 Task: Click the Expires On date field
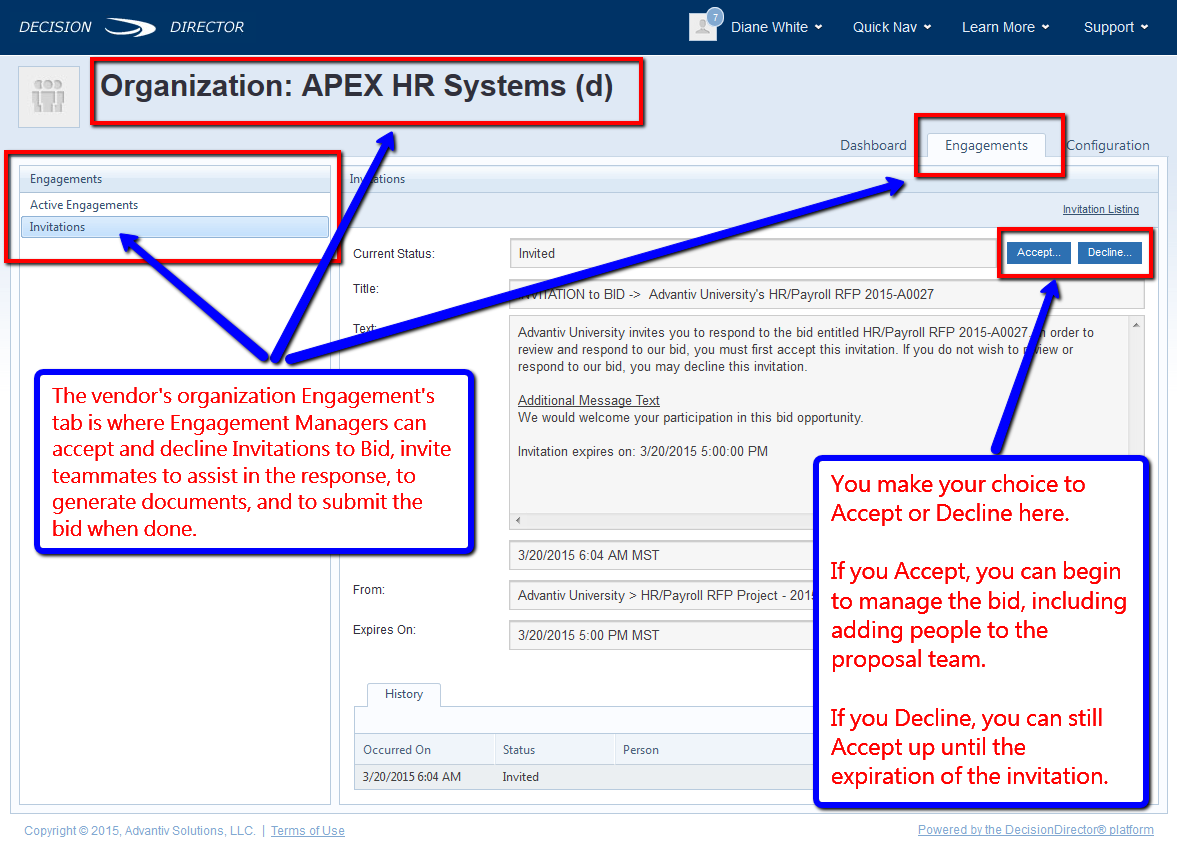[x=661, y=635]
